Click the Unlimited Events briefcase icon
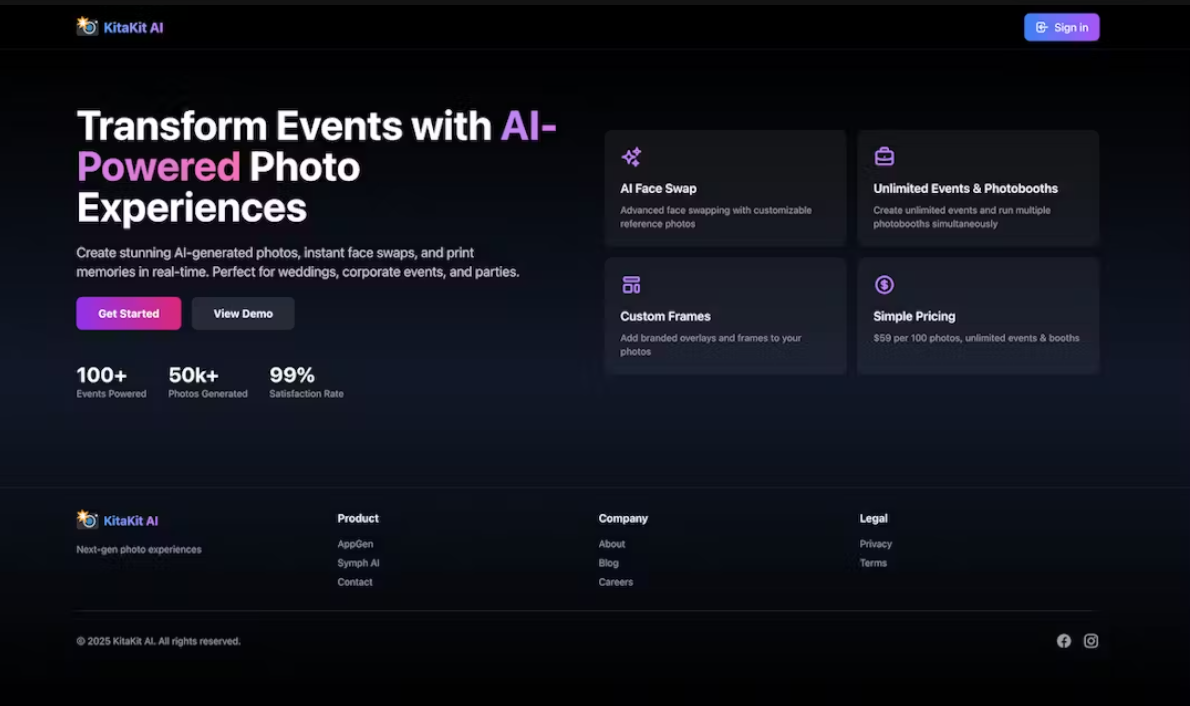The image size is (1190, 706). click(x=884, y=156)
